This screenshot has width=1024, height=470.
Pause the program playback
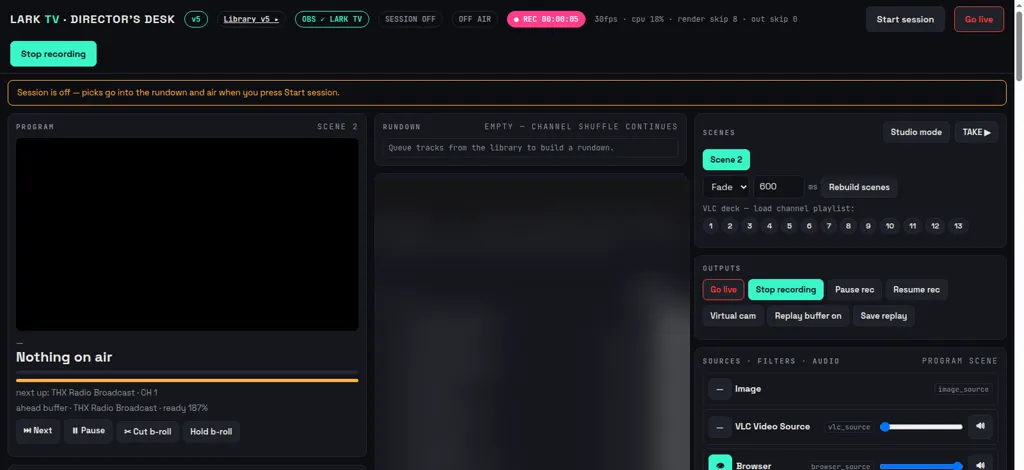tap(88, 431)
